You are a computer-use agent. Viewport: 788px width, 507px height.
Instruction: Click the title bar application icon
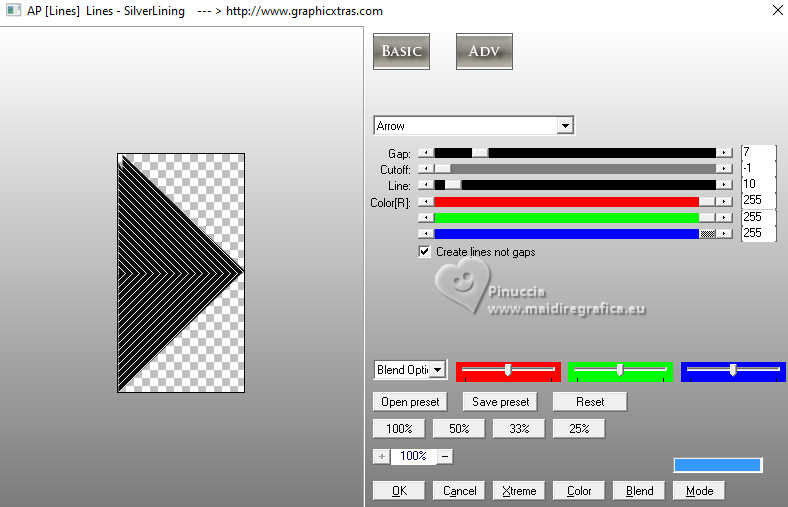(x=14, y=10)
